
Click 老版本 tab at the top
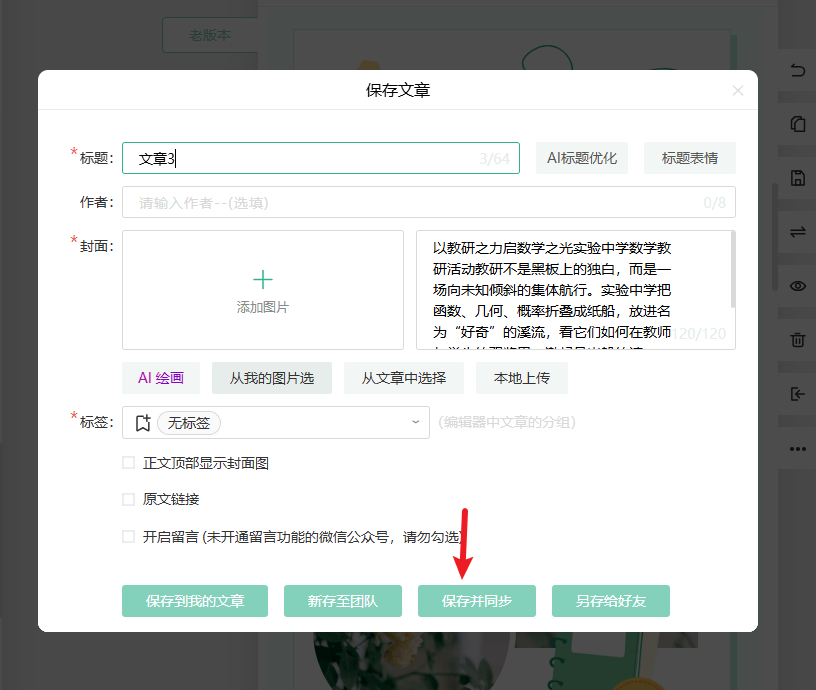(210, 34)
